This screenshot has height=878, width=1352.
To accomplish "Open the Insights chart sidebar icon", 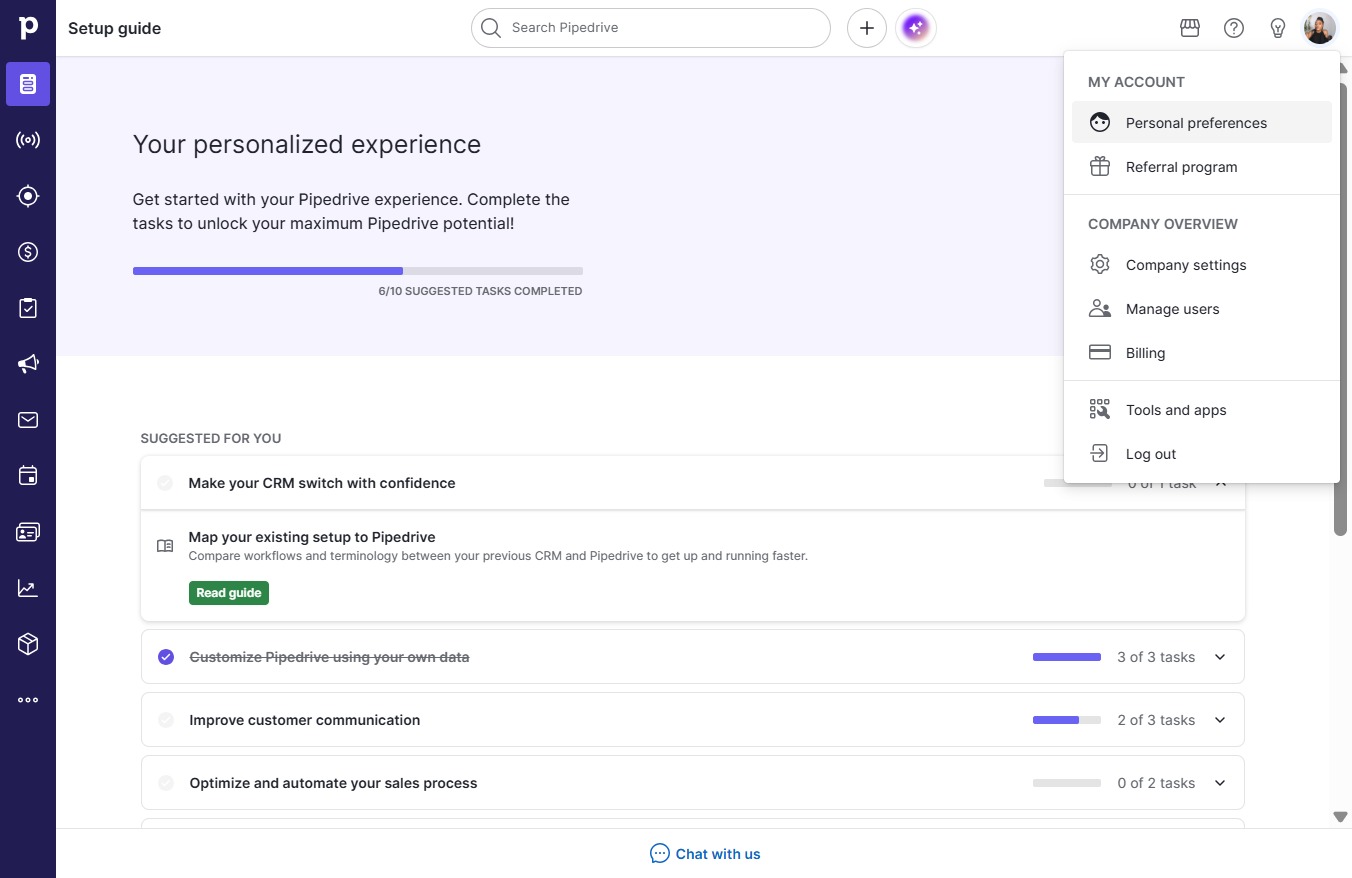I will click(28, 588).
